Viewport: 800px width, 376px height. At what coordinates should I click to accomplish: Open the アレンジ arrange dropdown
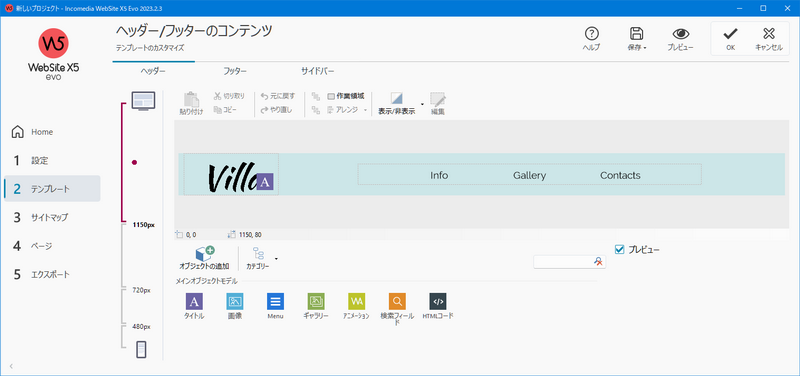(346, 110)
